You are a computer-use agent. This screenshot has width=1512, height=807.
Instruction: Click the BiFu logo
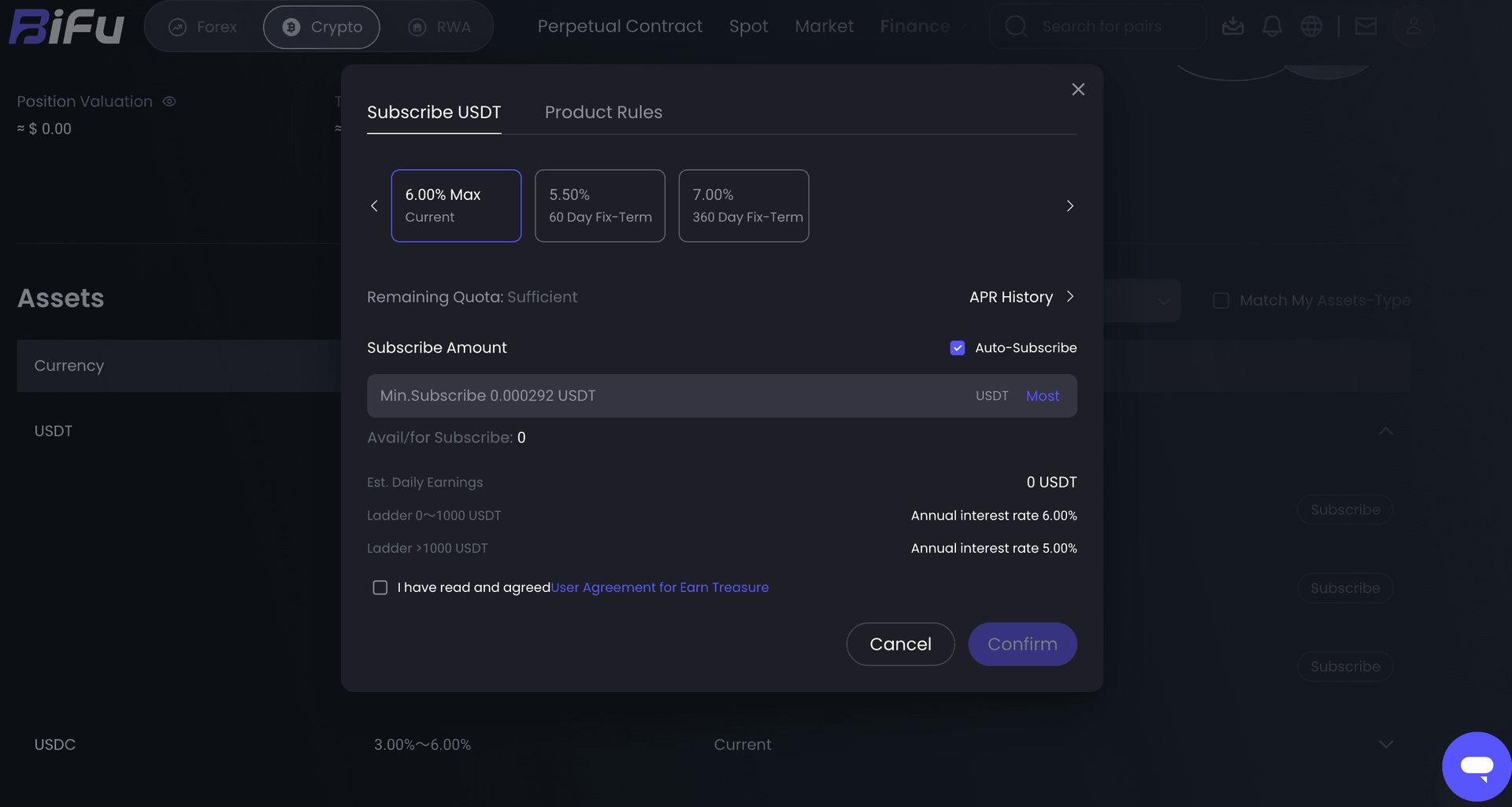[x=67, y=27]
